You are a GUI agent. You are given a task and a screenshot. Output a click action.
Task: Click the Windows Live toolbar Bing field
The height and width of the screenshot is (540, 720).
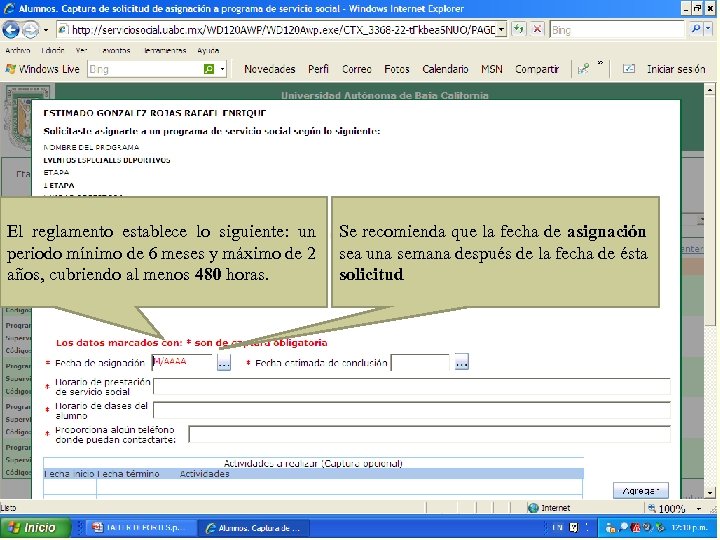(x=144, y=69)
